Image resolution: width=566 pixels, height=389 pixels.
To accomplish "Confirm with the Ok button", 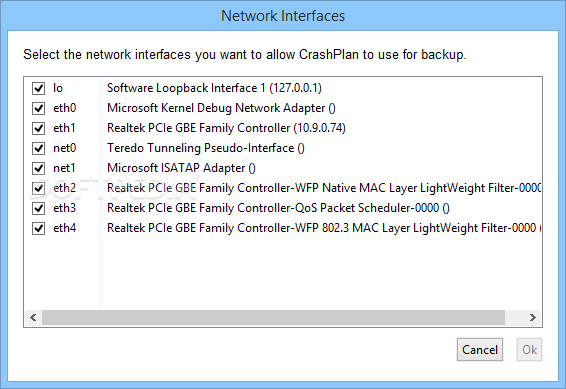I will coord(529,349).
